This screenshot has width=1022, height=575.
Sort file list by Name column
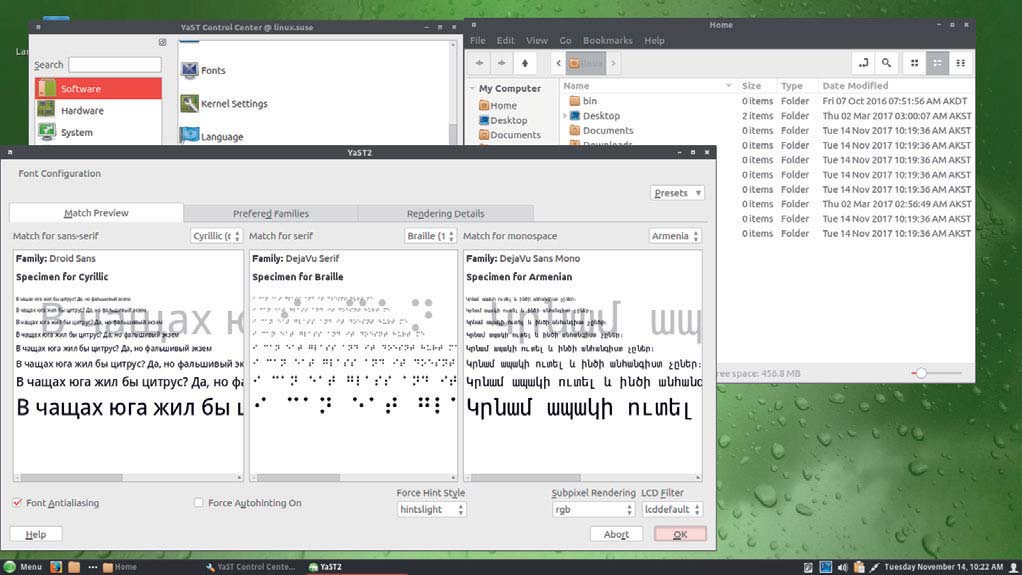click(648, 85)
